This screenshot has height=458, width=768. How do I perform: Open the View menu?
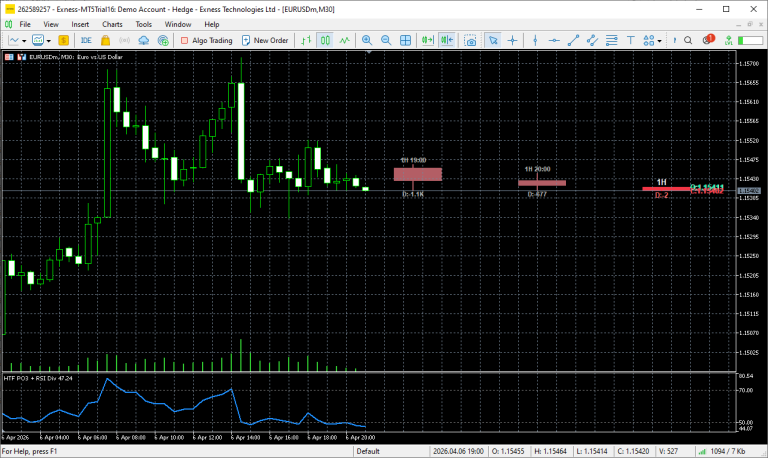[x=51, y=24]
